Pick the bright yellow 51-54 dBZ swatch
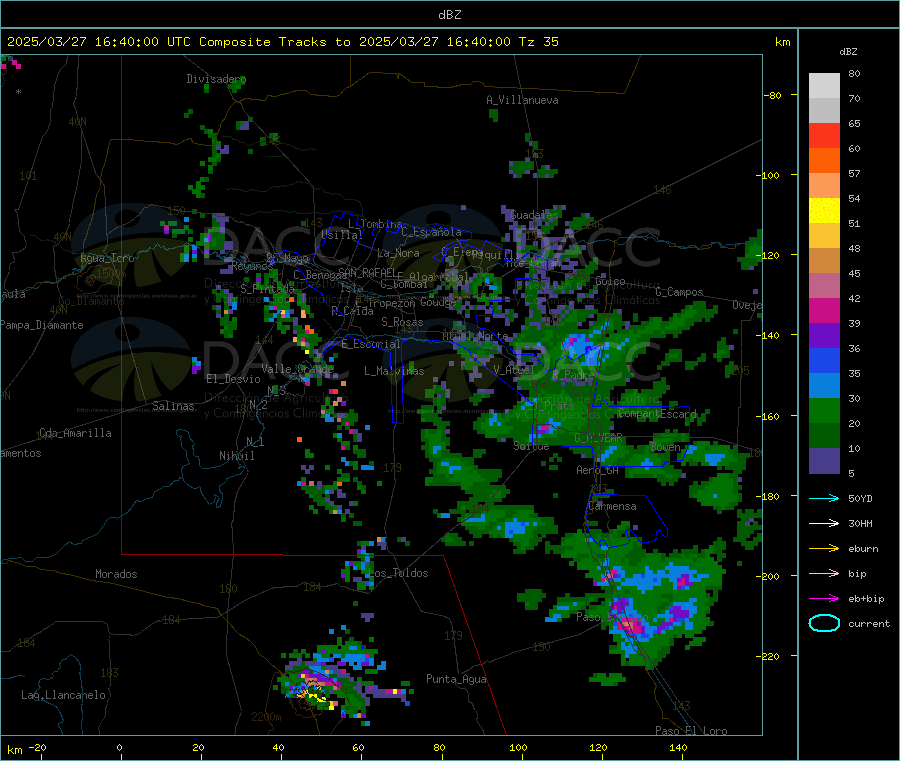The image size is (900, 761). [x=824, y=211]
